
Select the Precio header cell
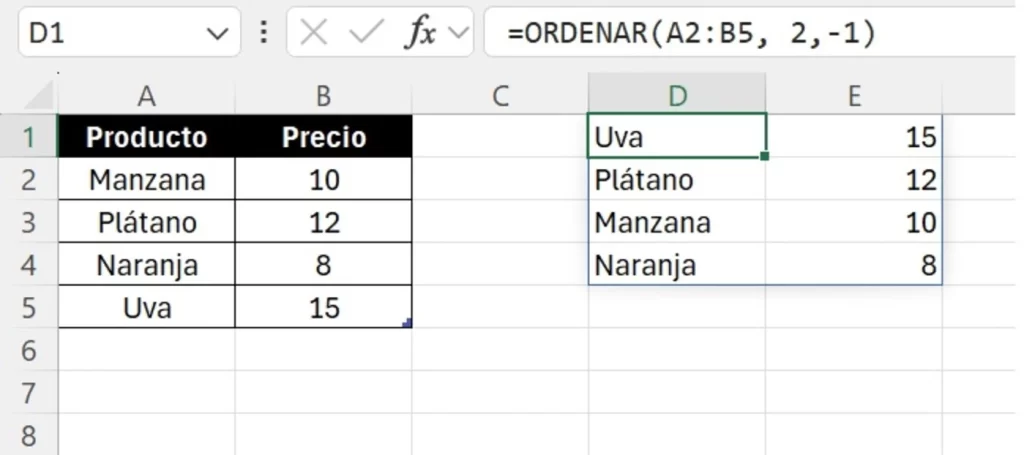324,137
